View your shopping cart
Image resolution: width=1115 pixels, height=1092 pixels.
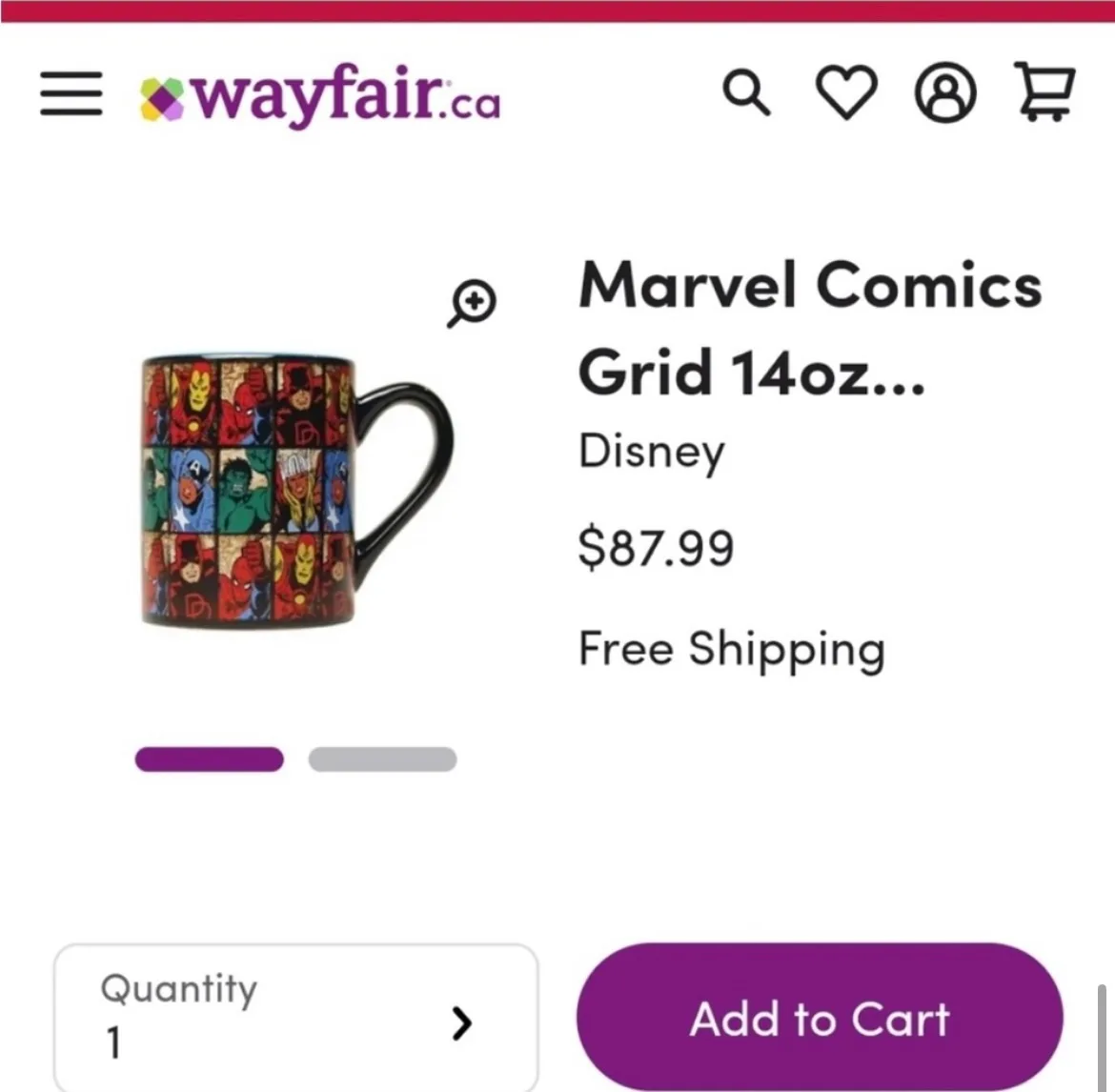[1044, 92]
